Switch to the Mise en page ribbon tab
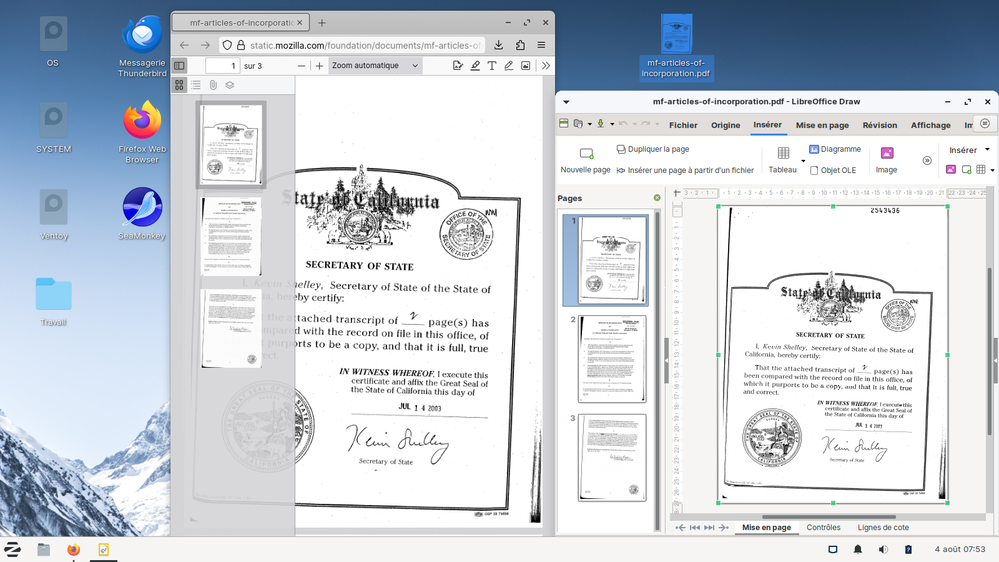This screenshot has width=999, height=562. pos(822,125)
